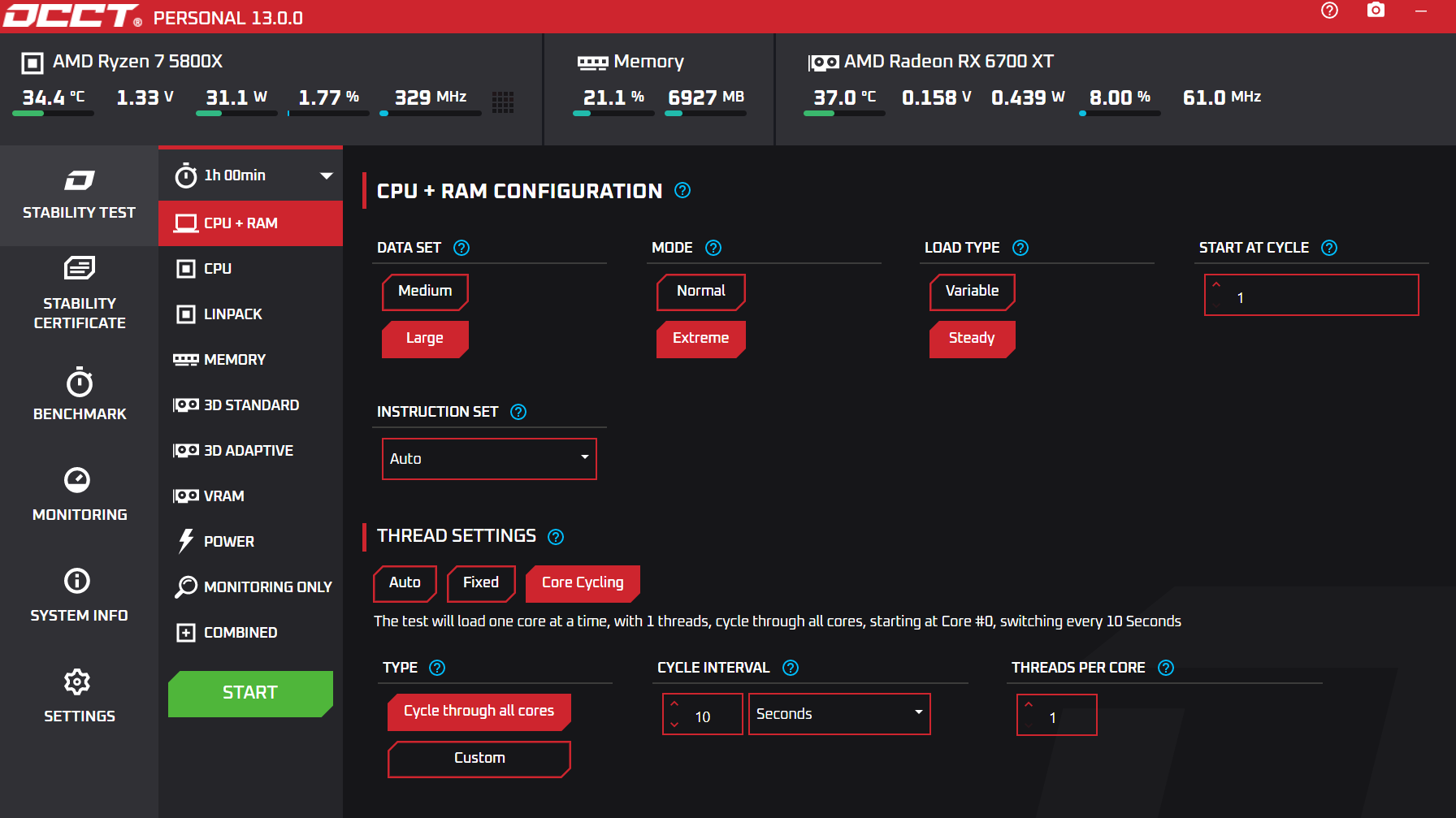Select the CPU test
The width and height of the screenshot is (1456, 818).
250,269
